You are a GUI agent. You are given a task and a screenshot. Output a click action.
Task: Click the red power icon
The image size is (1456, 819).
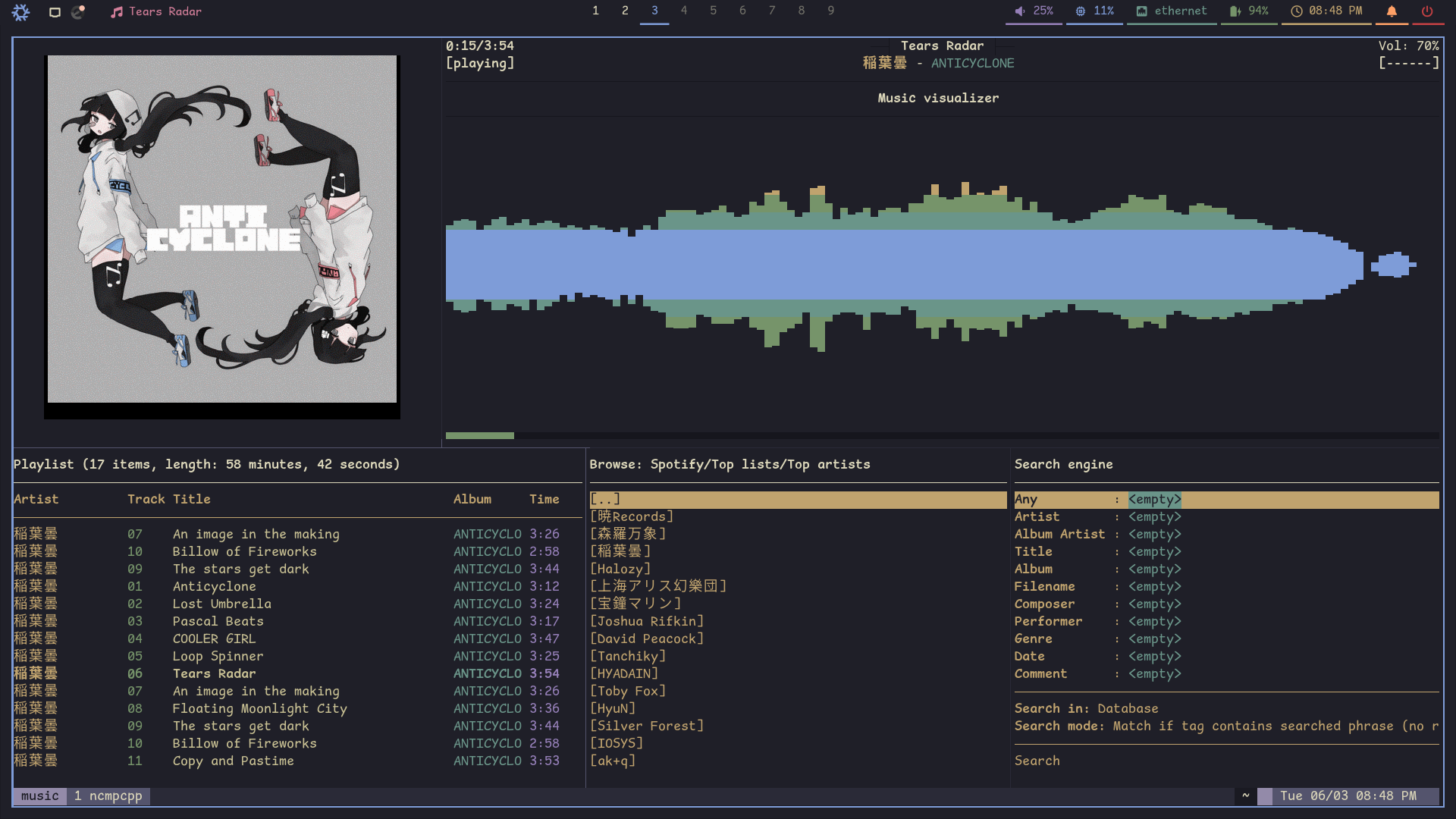tap(1427, 11)
